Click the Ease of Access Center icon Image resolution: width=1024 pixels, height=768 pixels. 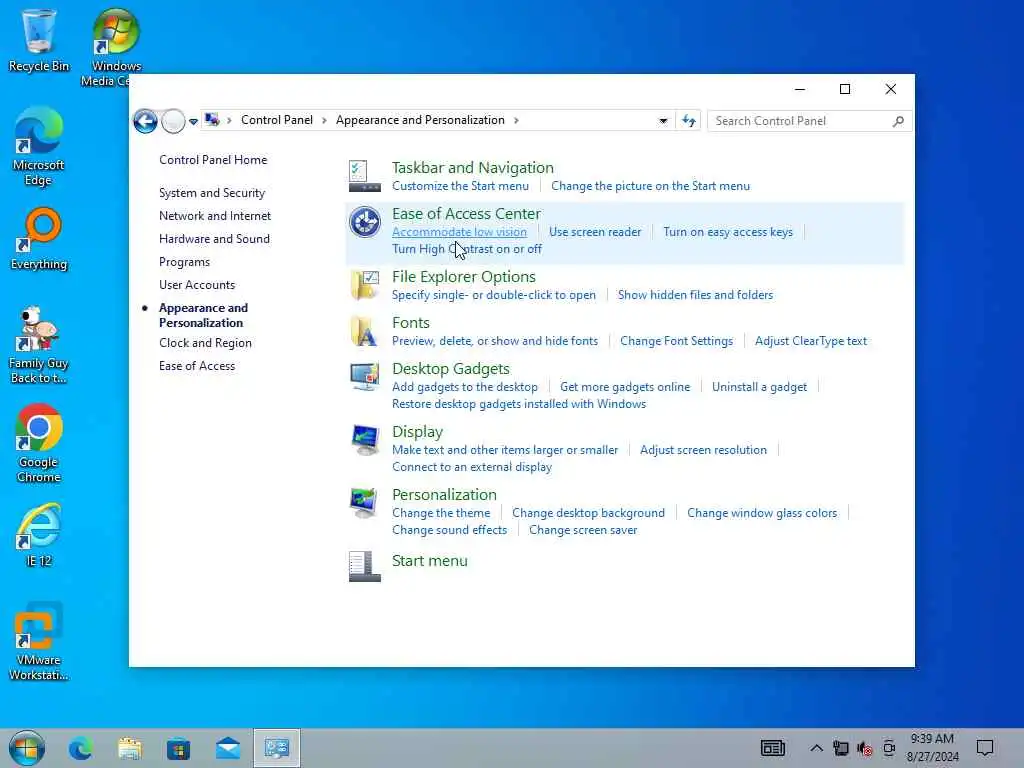(364, 222)
